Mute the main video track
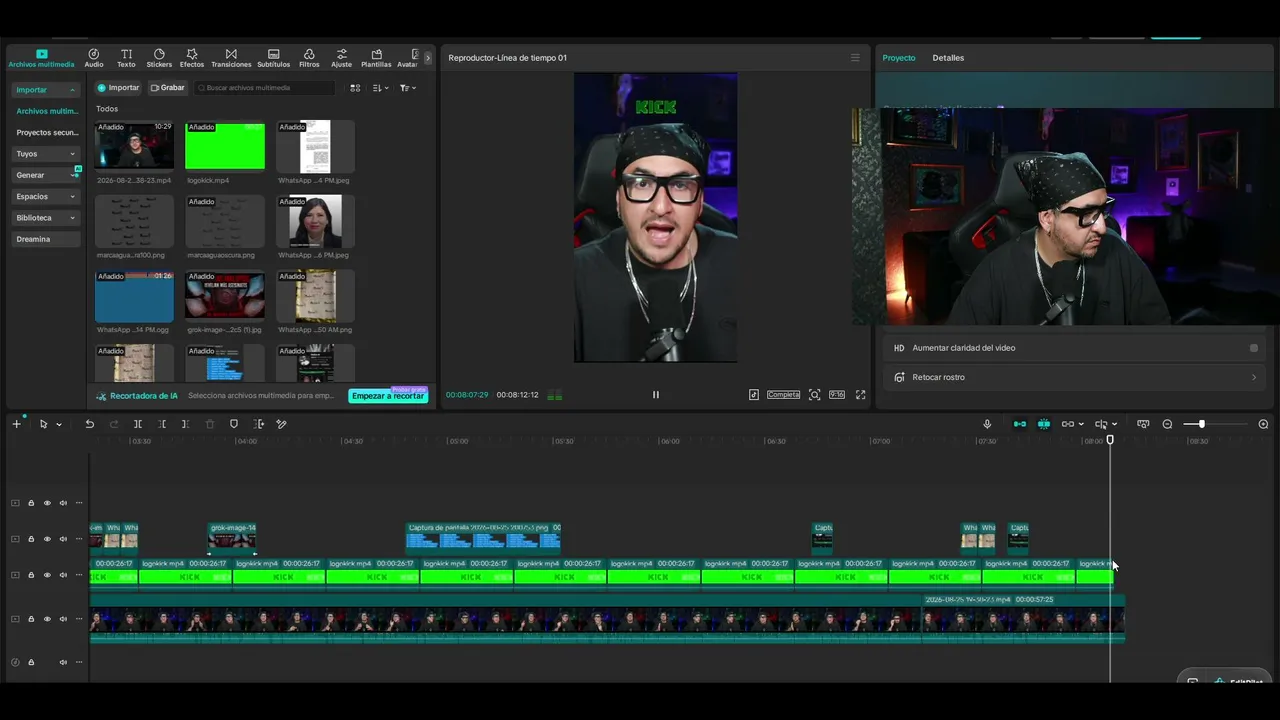The image size is (1280, 720). 63,619
